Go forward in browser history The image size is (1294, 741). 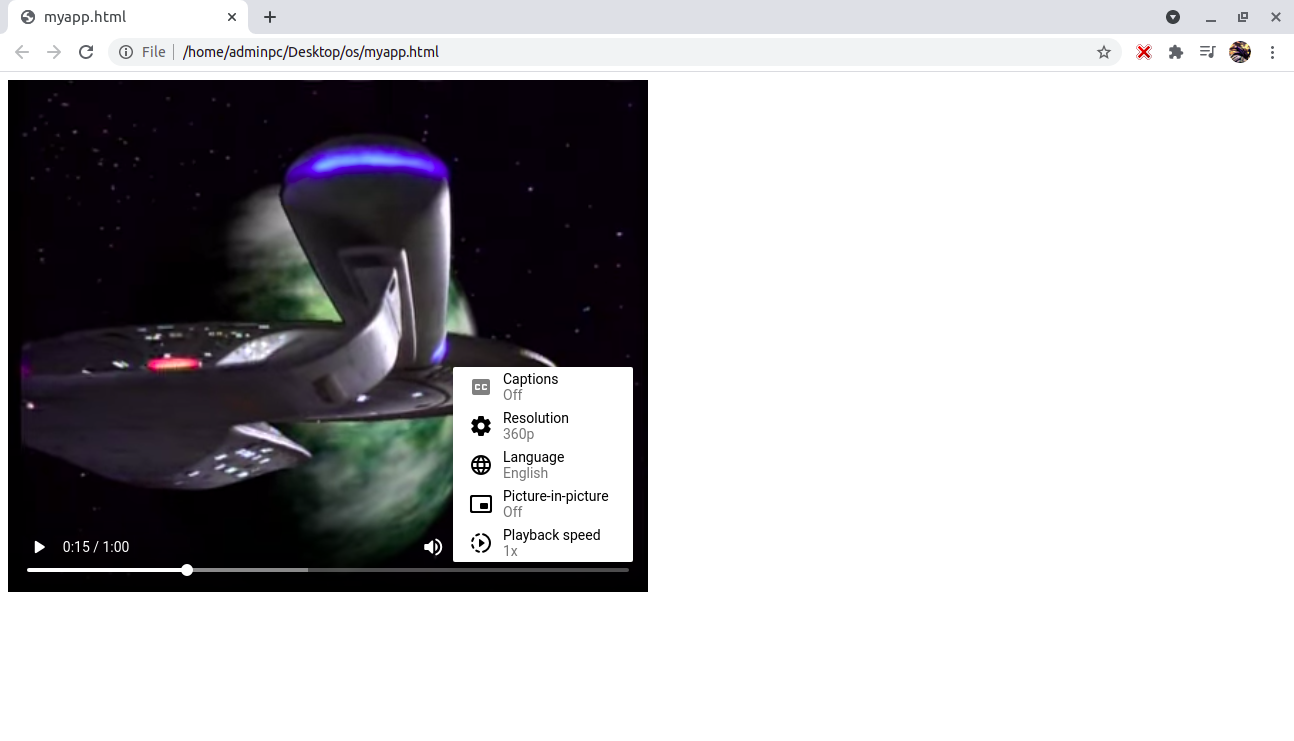click(x=54, y=52)
